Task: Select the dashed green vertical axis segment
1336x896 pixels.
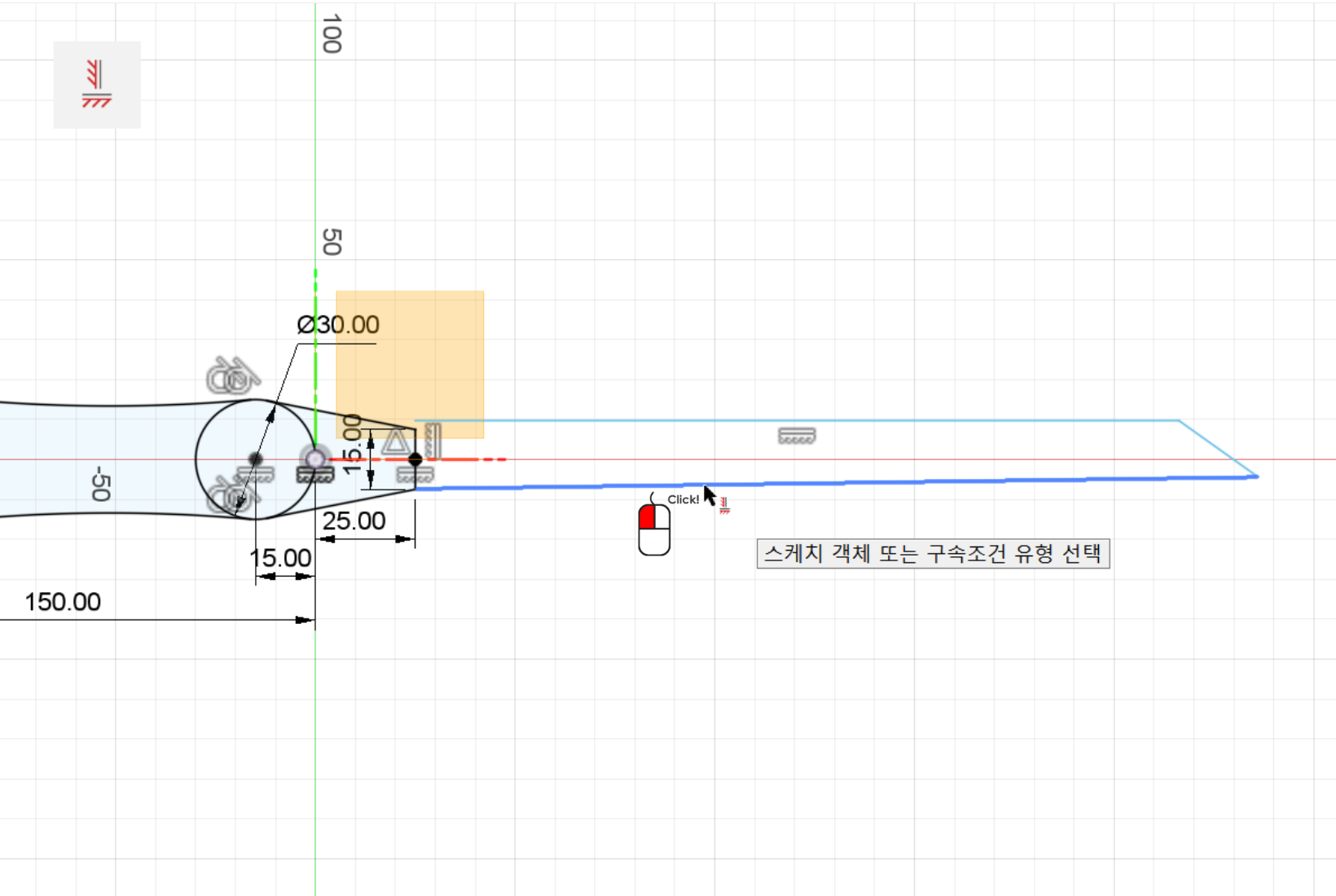Action: tap(315, 358)
